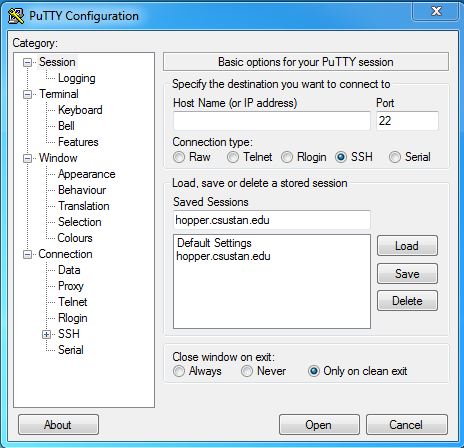Collapse the Session tree node
Image resolution: width=464 pixels, height=448 pixels.
pos(27,62)
